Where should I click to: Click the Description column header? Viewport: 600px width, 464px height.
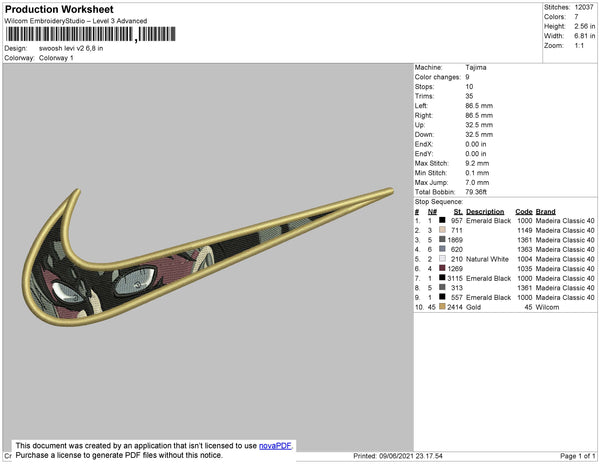tap(485, 212)
